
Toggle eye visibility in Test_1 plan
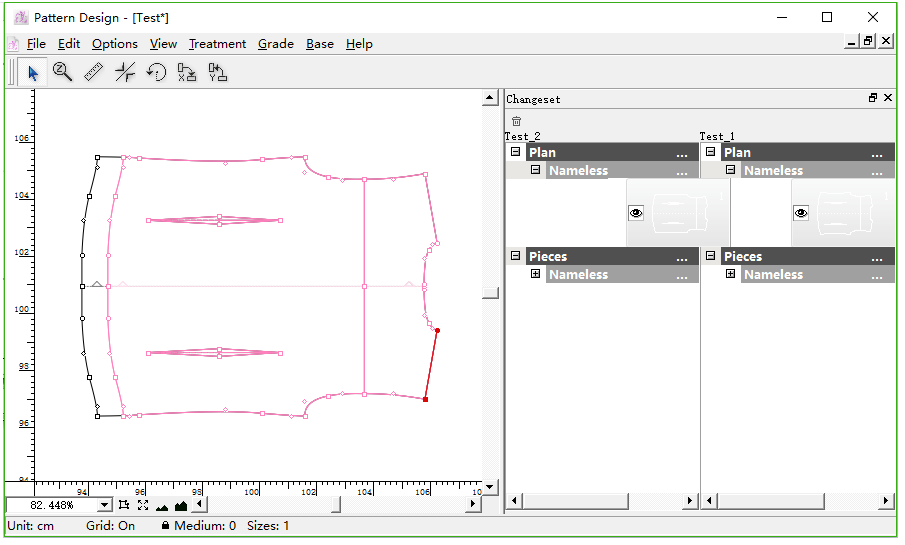point(800,213)
